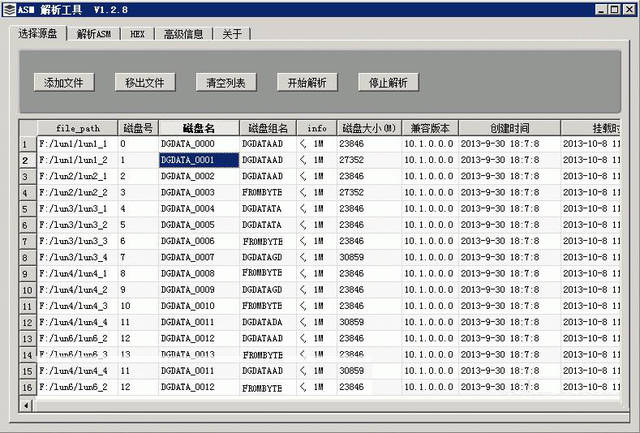Viewport: 640px width, 433px height.
Task: Click the cell DGDATA_0007
Action: [199, 257]
